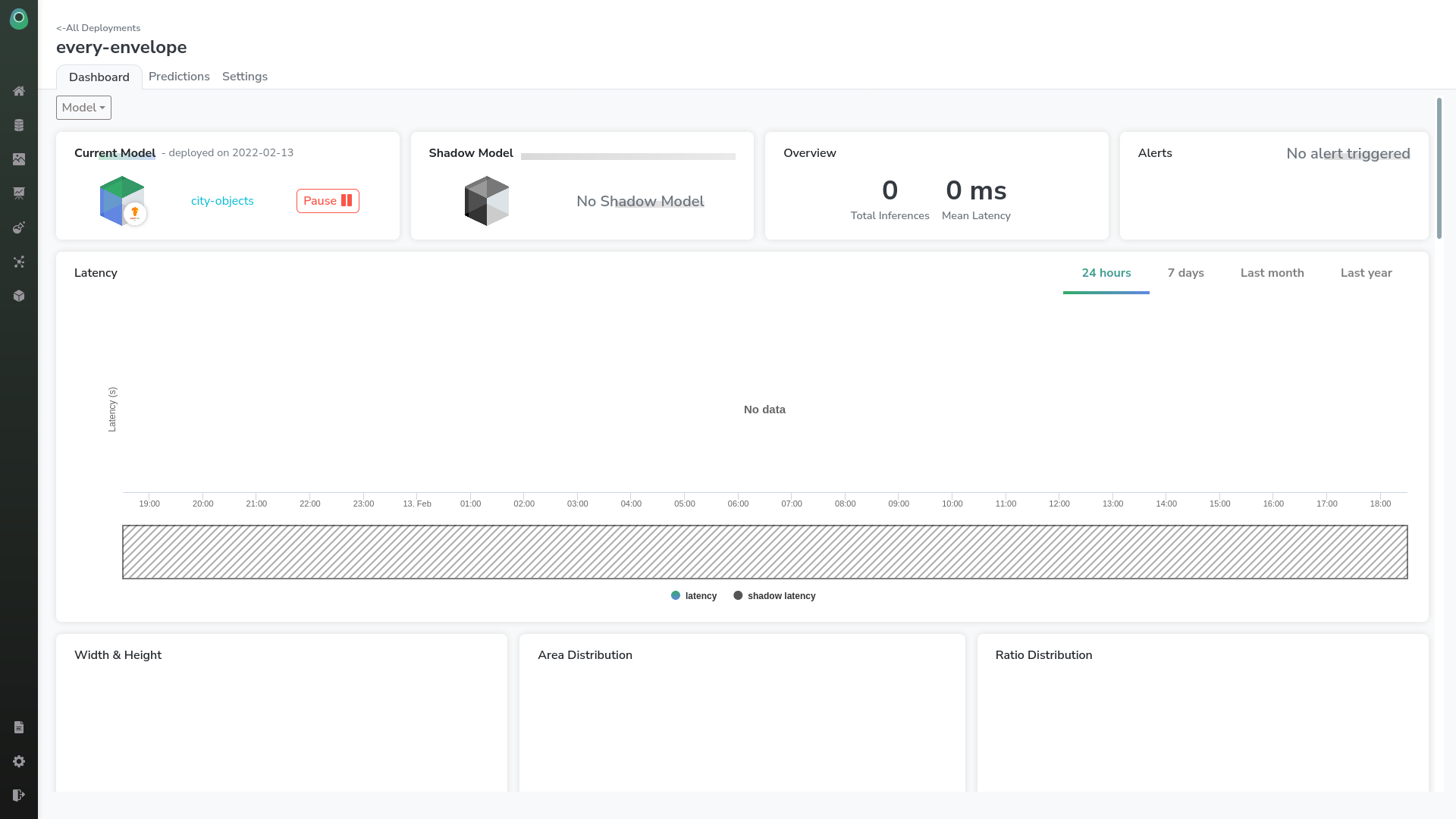1456x819 pixels.
Task: Click the home icon in sidebar
Action: [x=19, y=91]
